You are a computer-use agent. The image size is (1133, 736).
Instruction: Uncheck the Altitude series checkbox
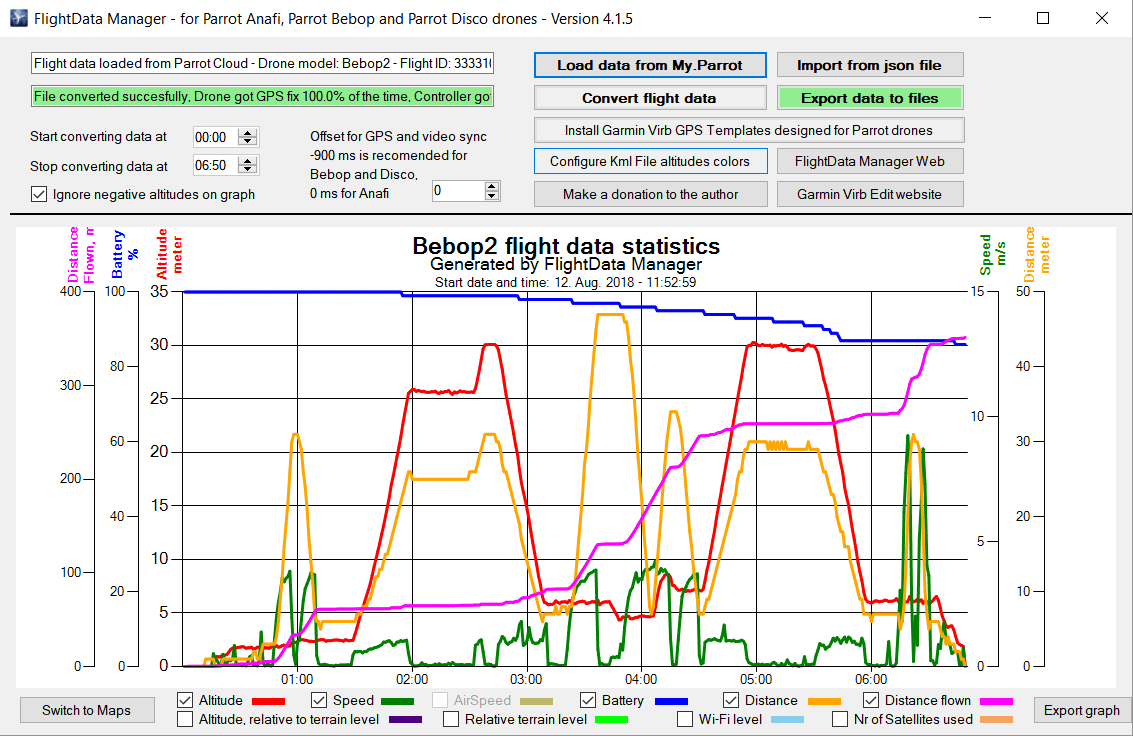[x=185, y=700]
